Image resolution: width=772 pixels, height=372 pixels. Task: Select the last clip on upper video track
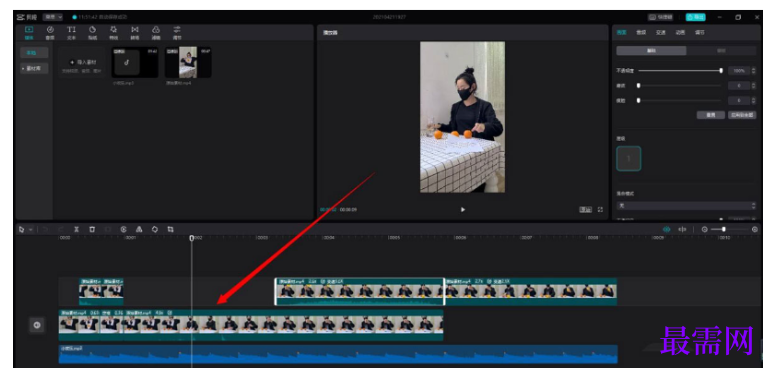[x=530, y=292]
